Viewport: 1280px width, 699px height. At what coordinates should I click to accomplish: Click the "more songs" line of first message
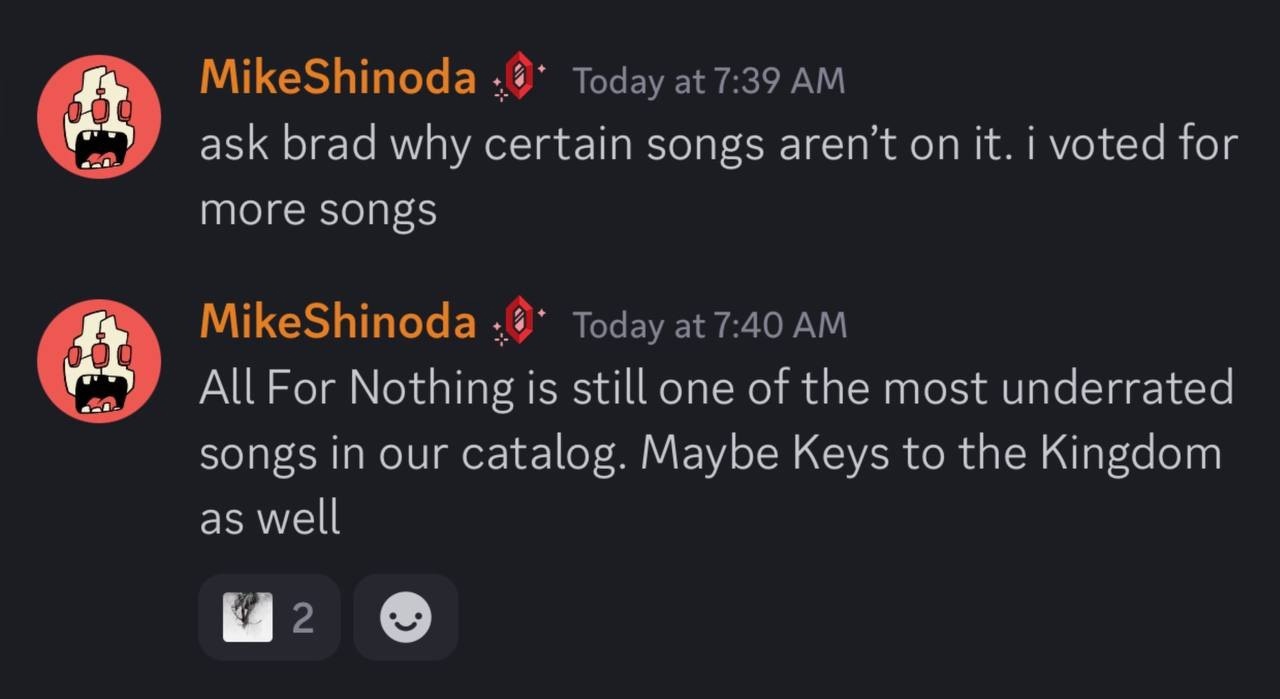(318, 209)
